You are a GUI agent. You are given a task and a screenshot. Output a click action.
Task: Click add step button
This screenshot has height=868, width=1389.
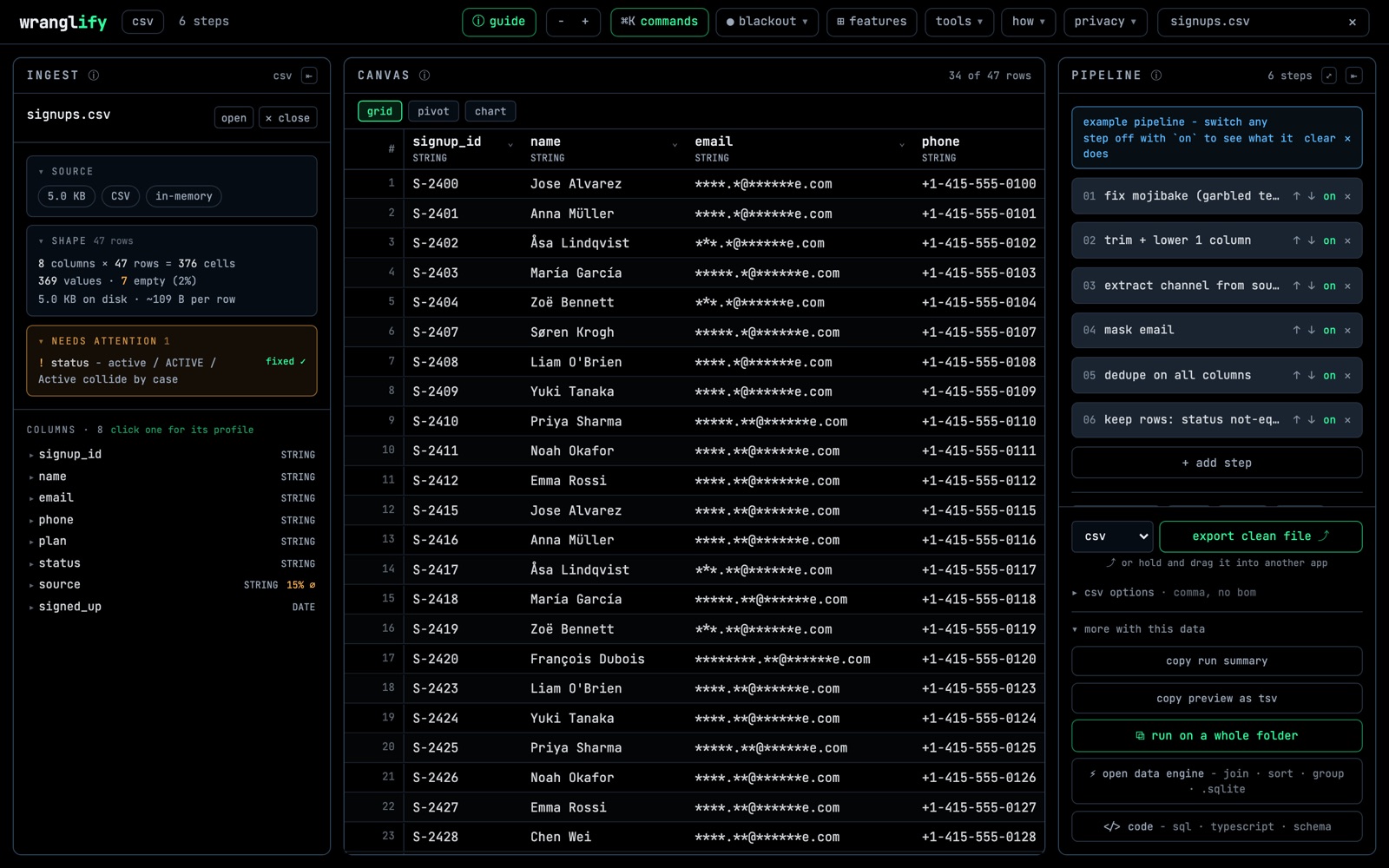click(1216, 463)
